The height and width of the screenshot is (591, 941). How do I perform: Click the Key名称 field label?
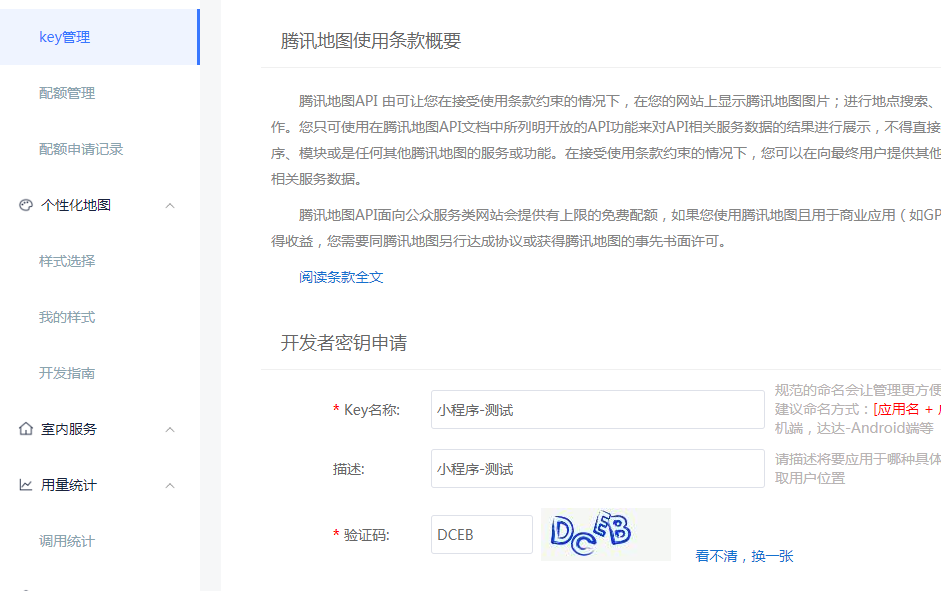point(371,410)
